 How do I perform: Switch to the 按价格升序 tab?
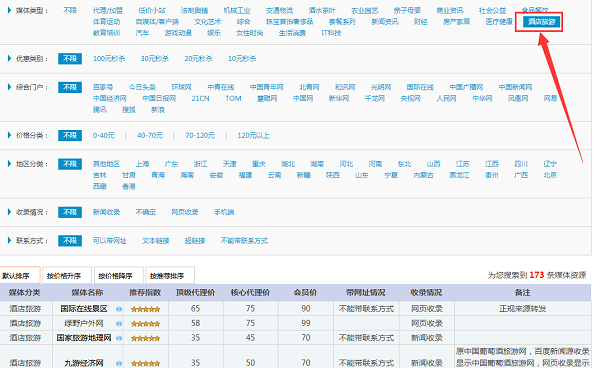67,275
